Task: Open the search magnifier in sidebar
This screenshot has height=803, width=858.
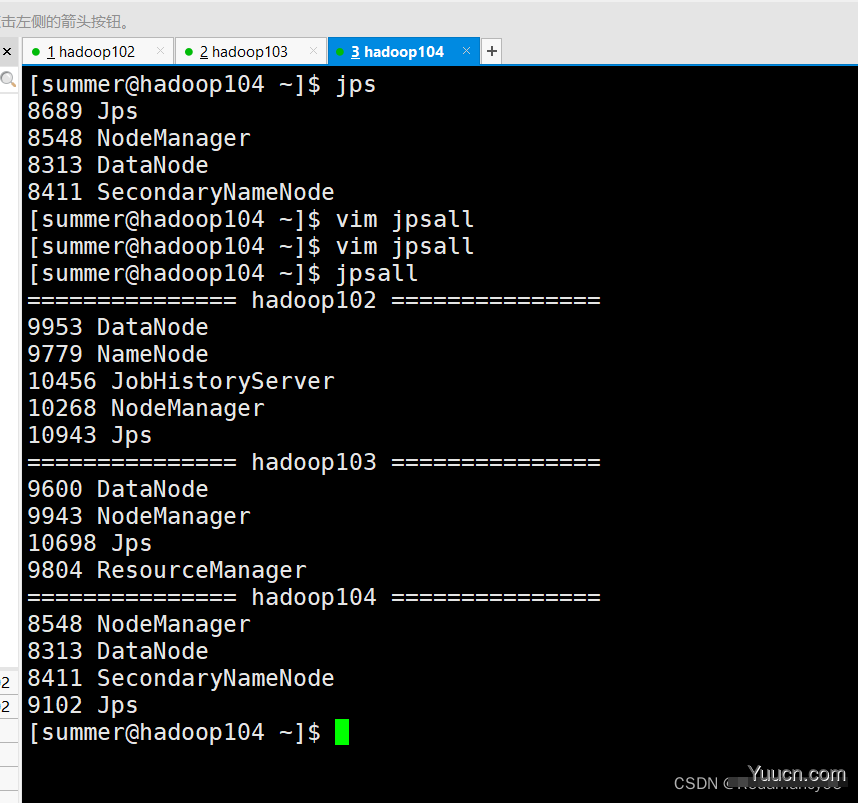Action: [8, 80]
